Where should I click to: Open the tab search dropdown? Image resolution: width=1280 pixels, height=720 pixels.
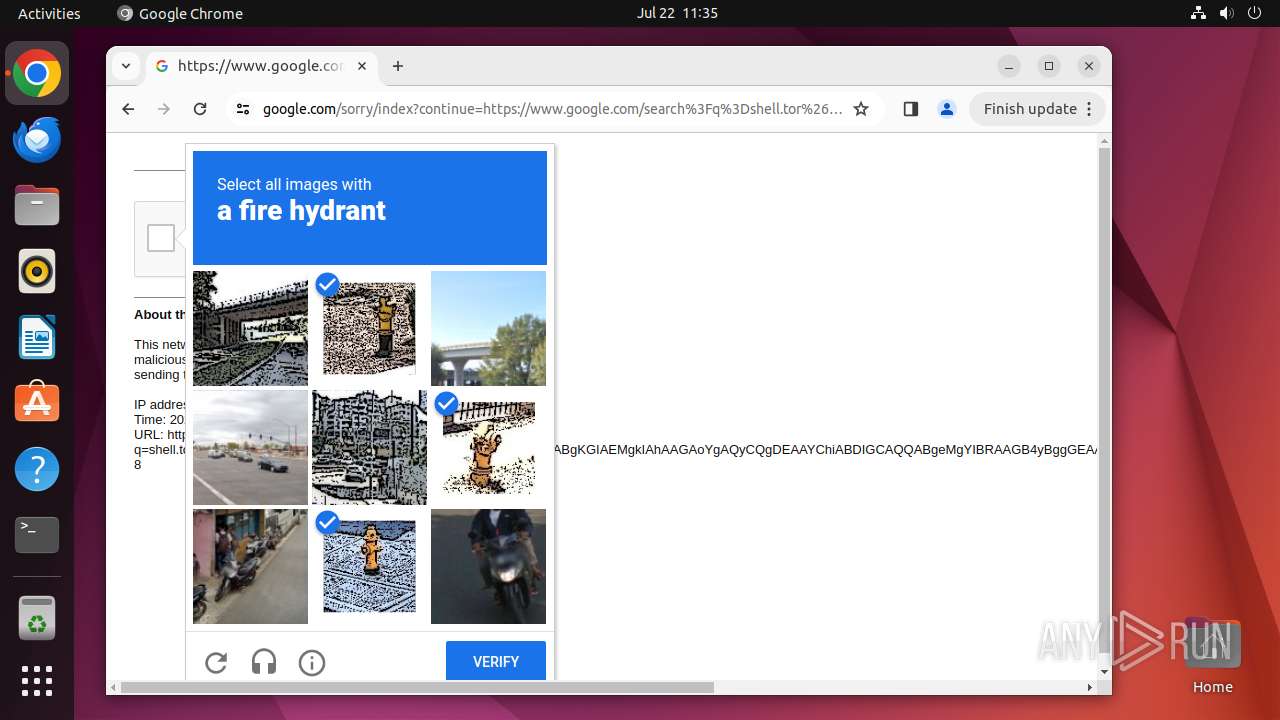(x=126, y=66)
